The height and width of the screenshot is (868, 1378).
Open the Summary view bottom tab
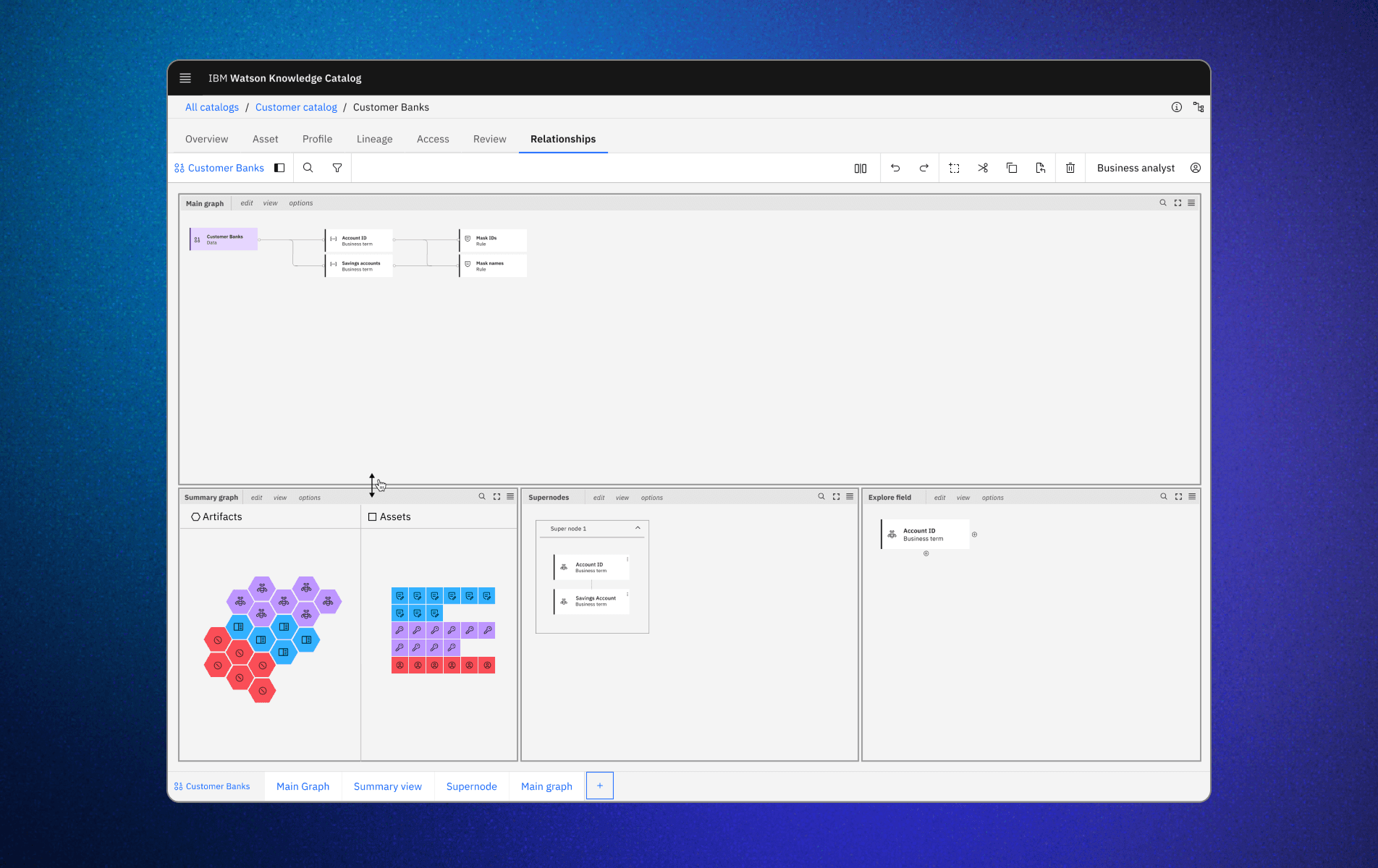(388, 786)
